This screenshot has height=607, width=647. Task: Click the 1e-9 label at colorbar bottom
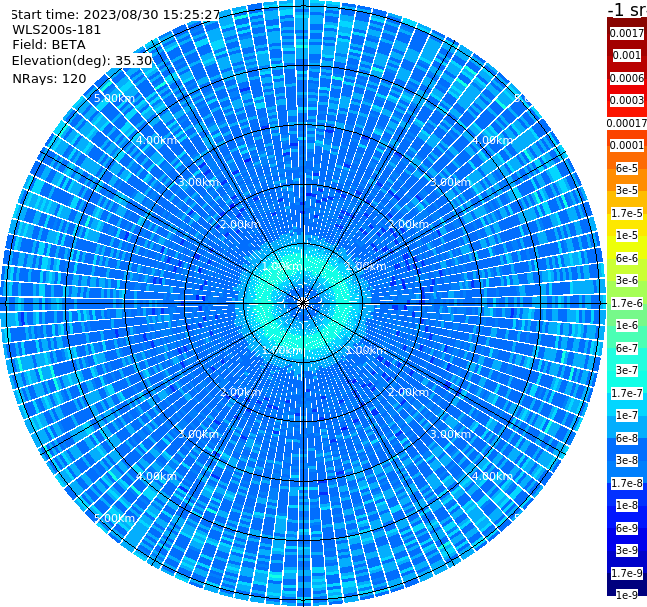tap(627, 595)
